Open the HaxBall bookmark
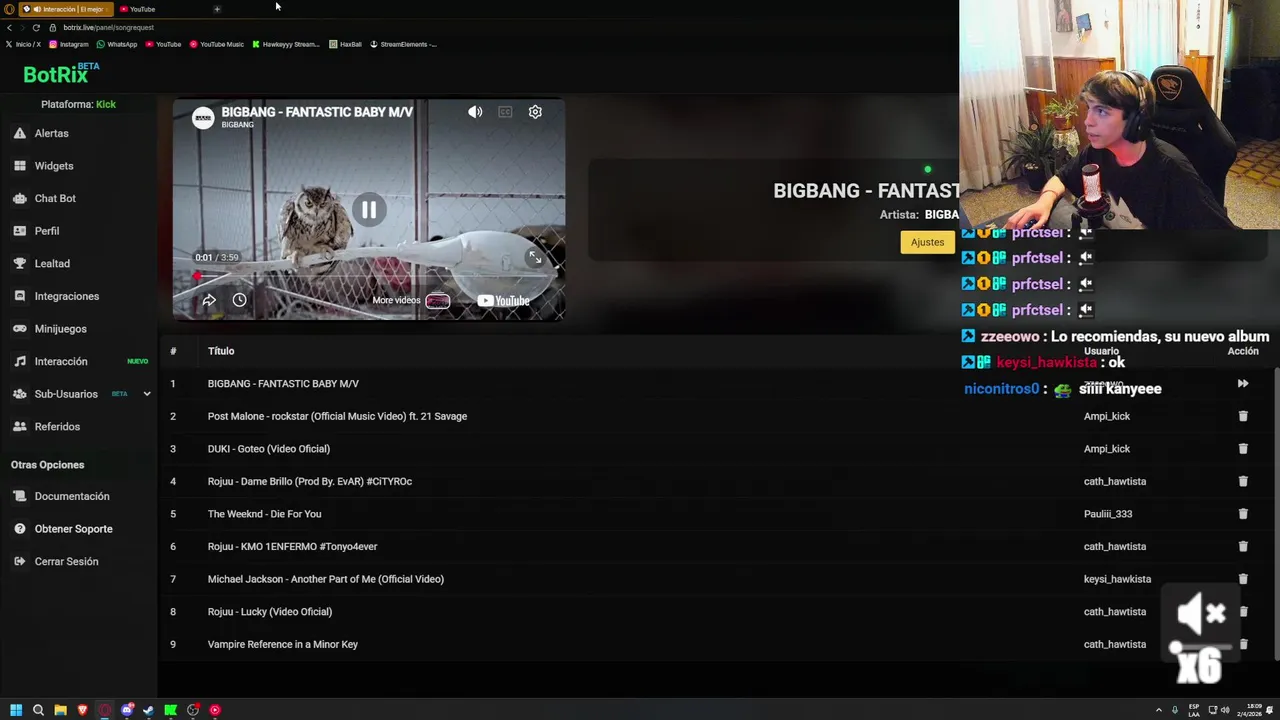The width and height of the screenshot is (1280, 720). (x=345, y=44)
